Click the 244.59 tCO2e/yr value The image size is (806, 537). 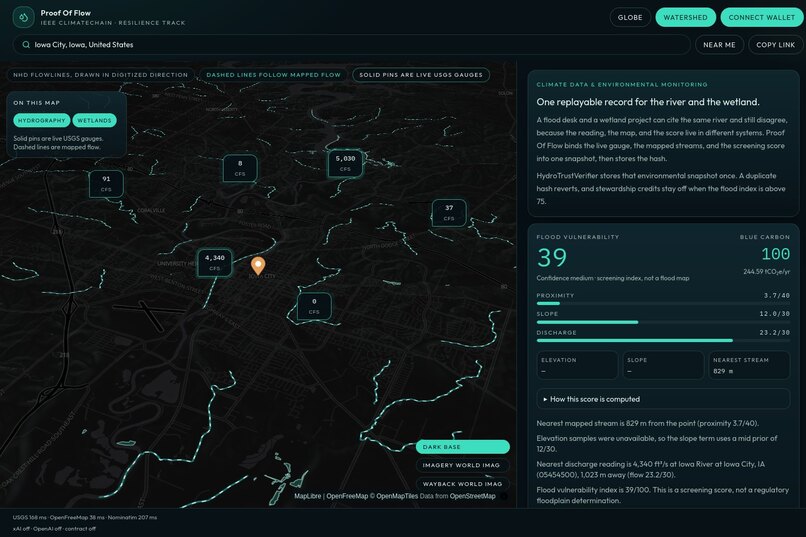pos(766,271)
